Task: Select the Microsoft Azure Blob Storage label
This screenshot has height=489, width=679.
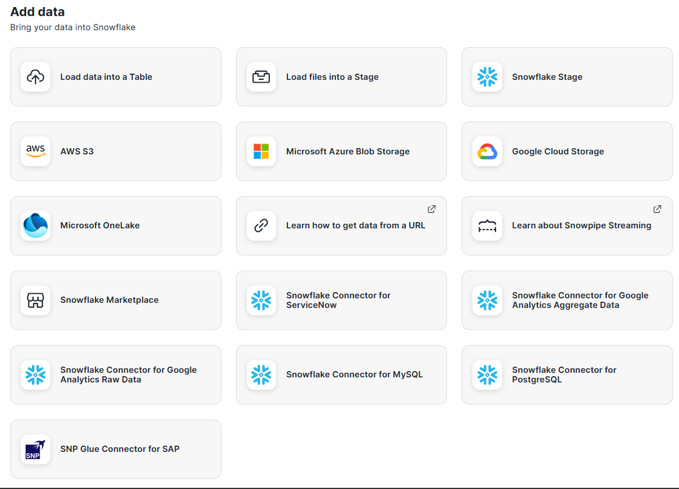Action: pos(348,152)
